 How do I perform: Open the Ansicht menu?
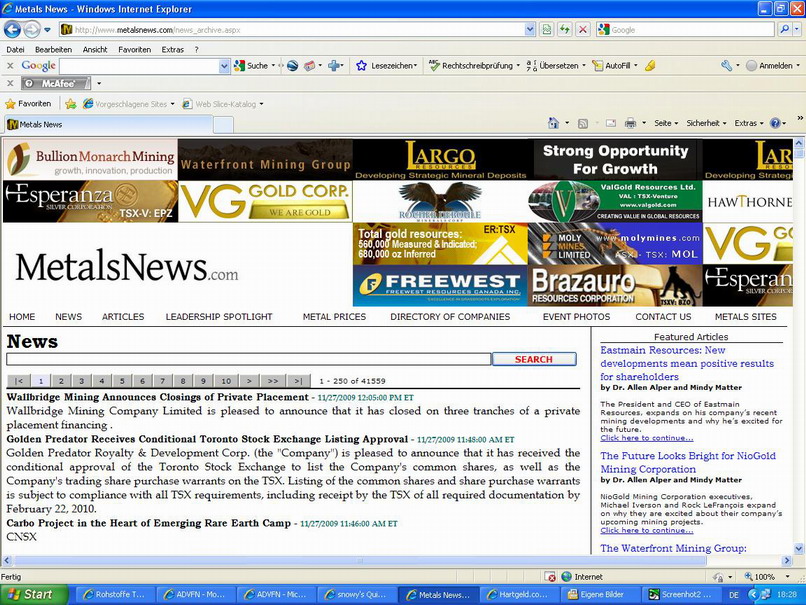tap(95, 49)
